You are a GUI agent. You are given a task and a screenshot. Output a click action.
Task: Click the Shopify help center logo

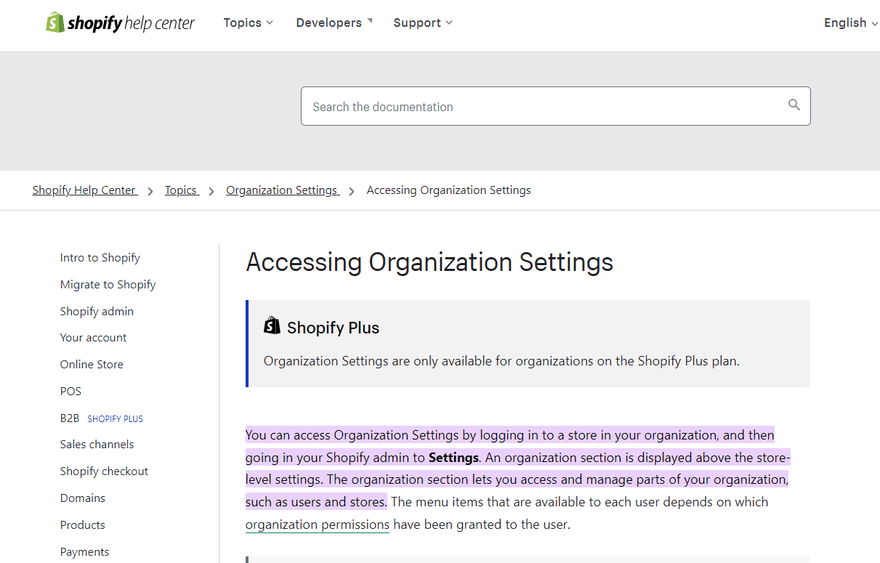120,23
